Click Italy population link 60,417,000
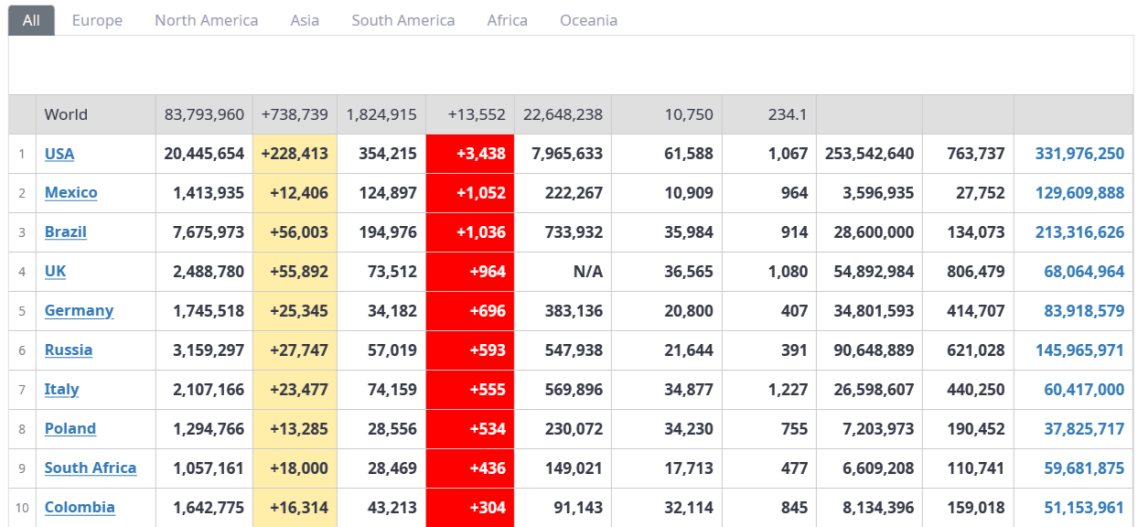1138x527 pixels. coord(1084,389)
